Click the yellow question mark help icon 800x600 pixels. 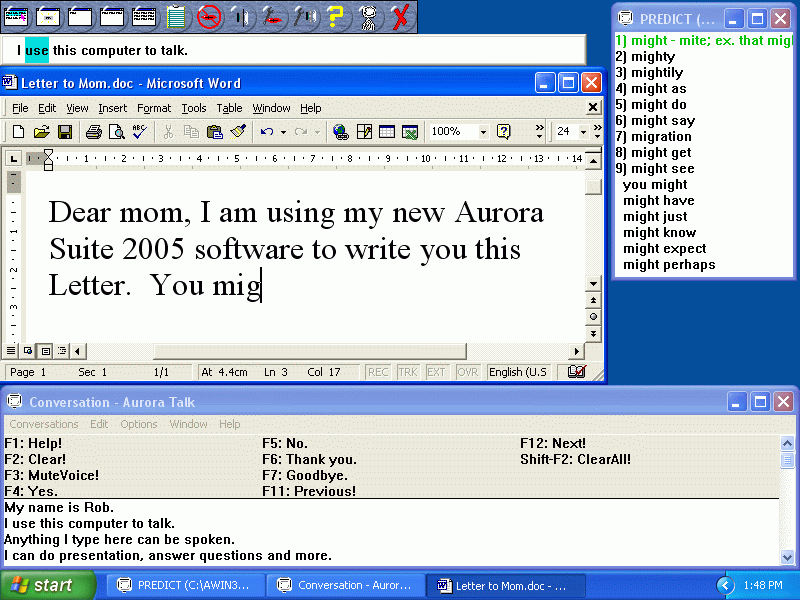click(336, 15)
